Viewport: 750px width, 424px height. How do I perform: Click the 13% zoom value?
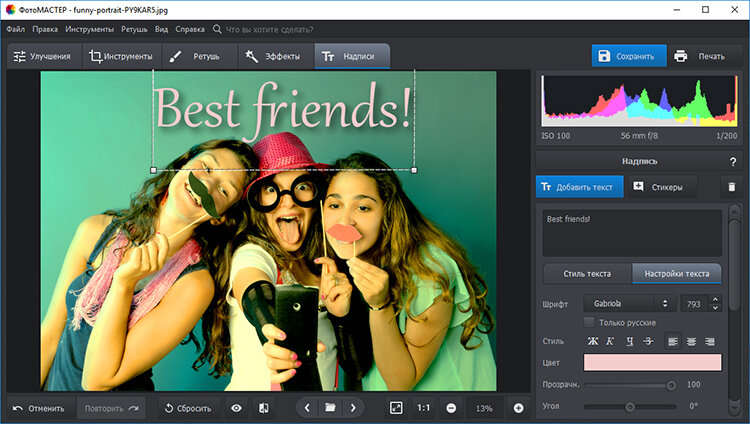point(484,408)
